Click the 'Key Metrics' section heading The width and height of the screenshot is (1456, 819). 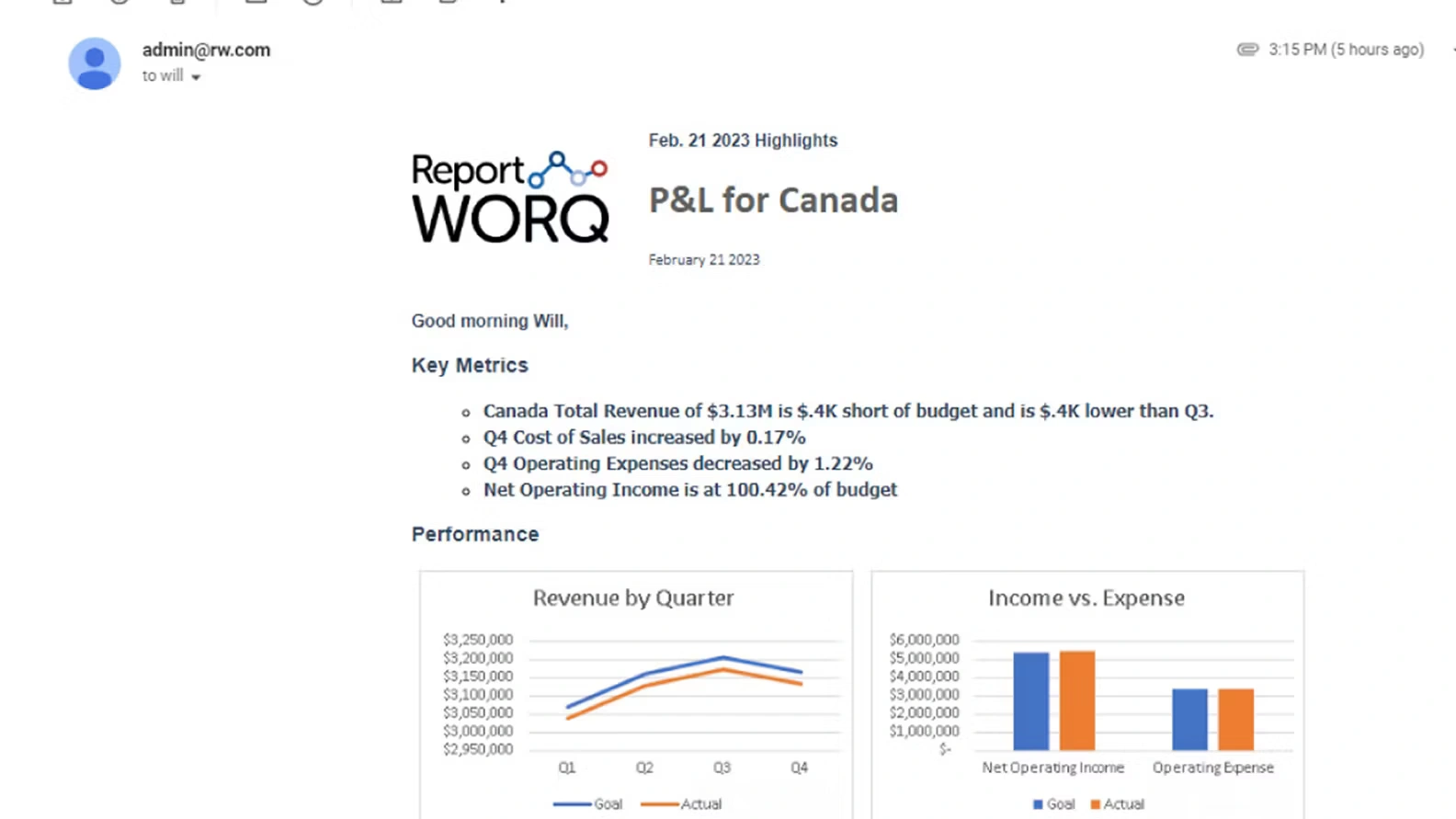pyautogui.click(x=470, y=366)
